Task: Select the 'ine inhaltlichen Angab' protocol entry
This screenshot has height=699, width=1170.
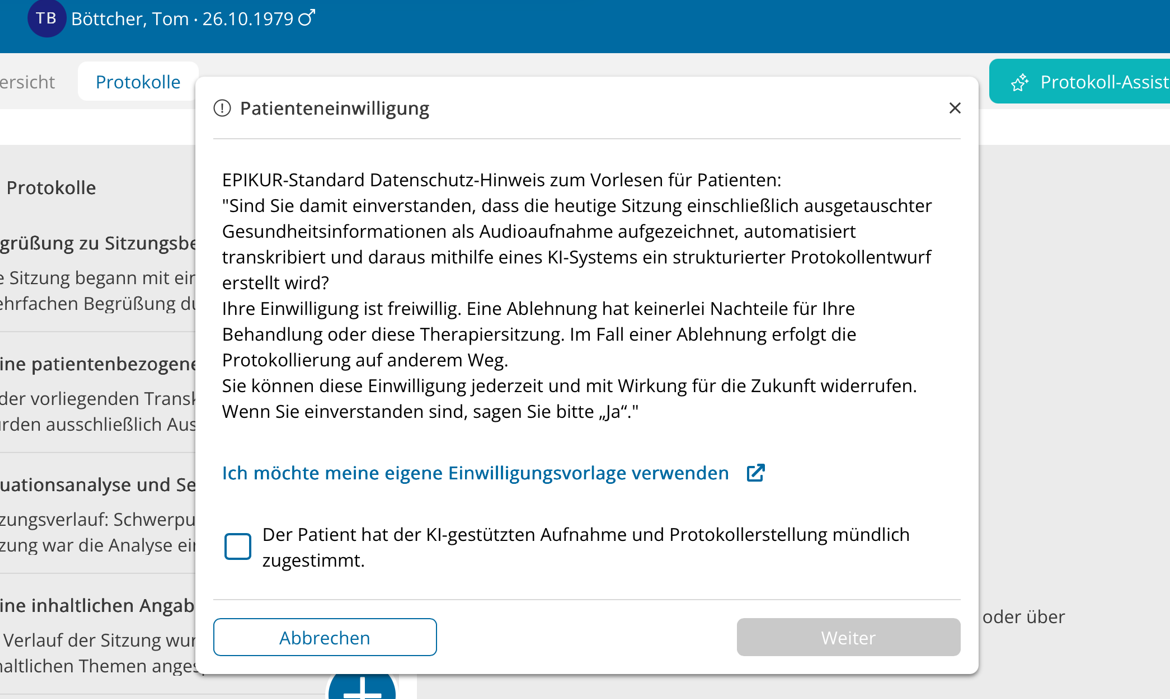Action: tap(98, 635)
